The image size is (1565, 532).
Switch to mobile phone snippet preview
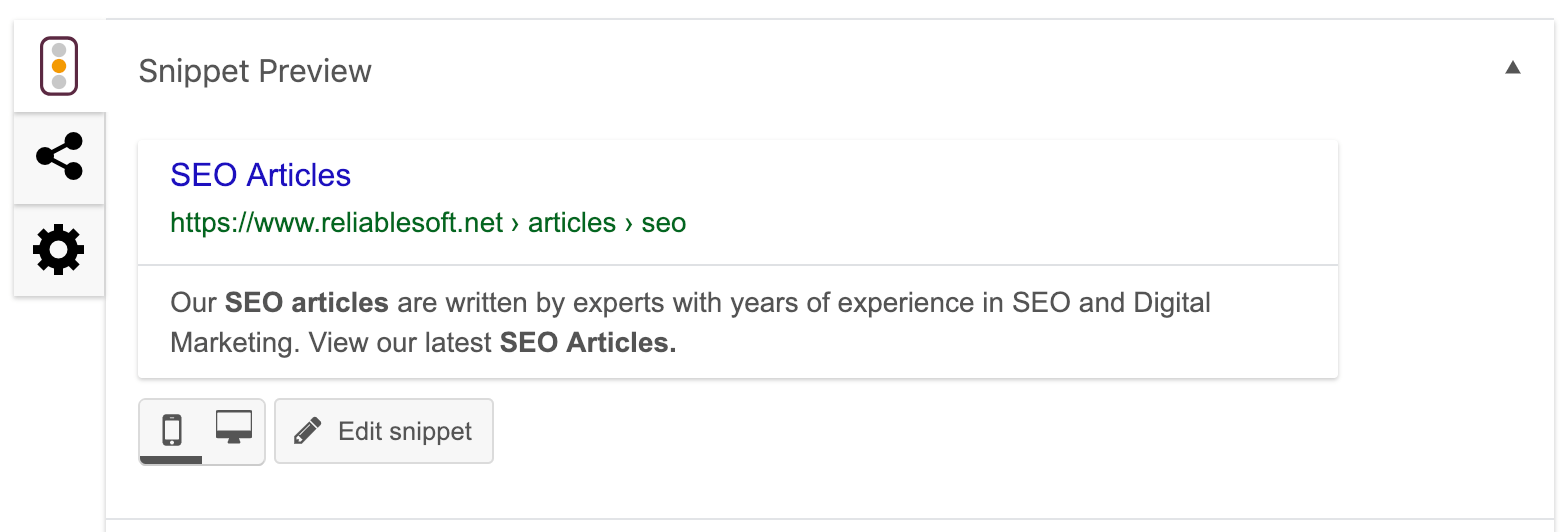pyautogui.click(x=172, y=430)
